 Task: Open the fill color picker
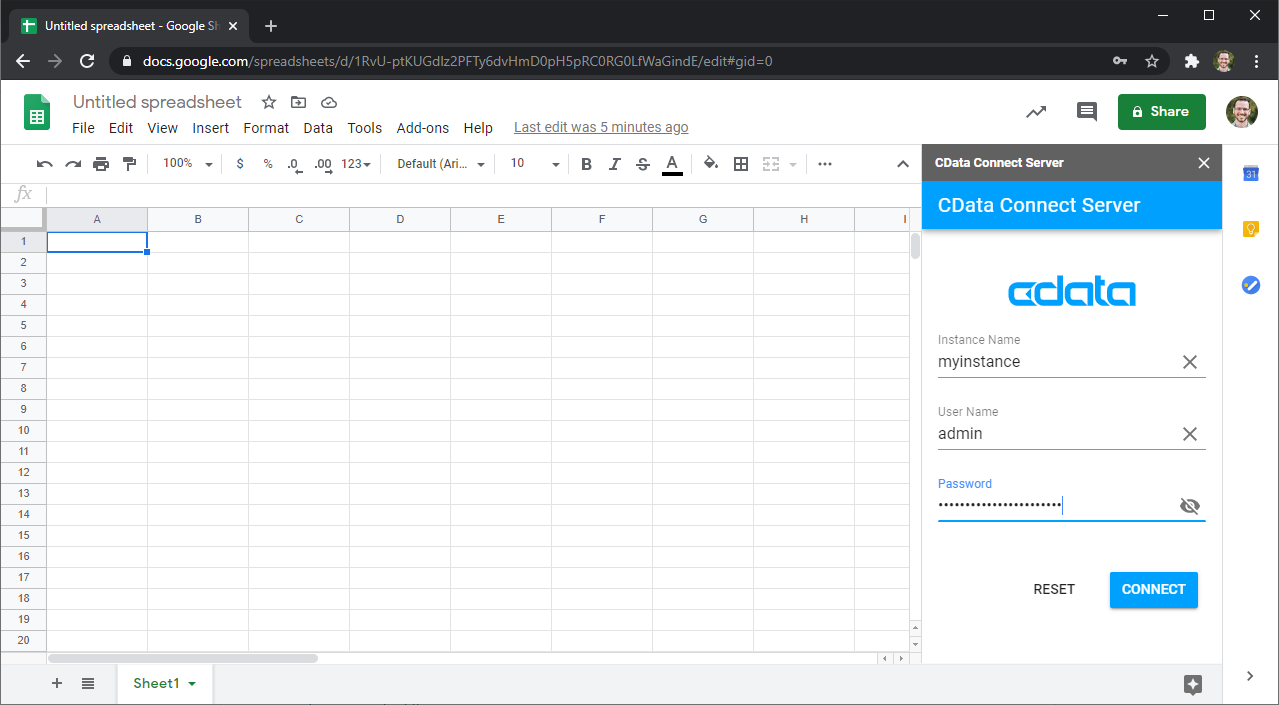[711, 164]
